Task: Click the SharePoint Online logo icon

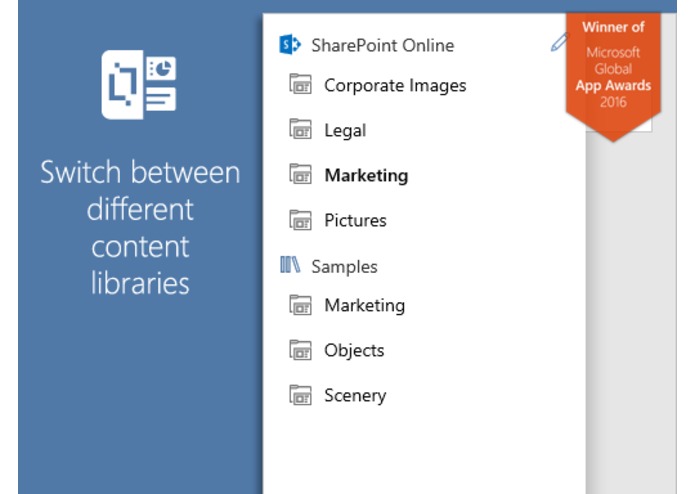Action: tap(290, 44)
